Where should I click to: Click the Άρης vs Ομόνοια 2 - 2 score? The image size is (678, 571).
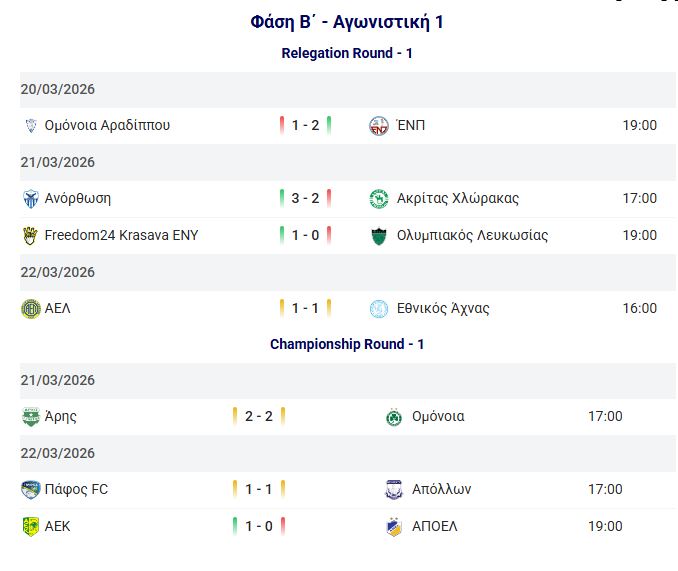click(259, 416)
